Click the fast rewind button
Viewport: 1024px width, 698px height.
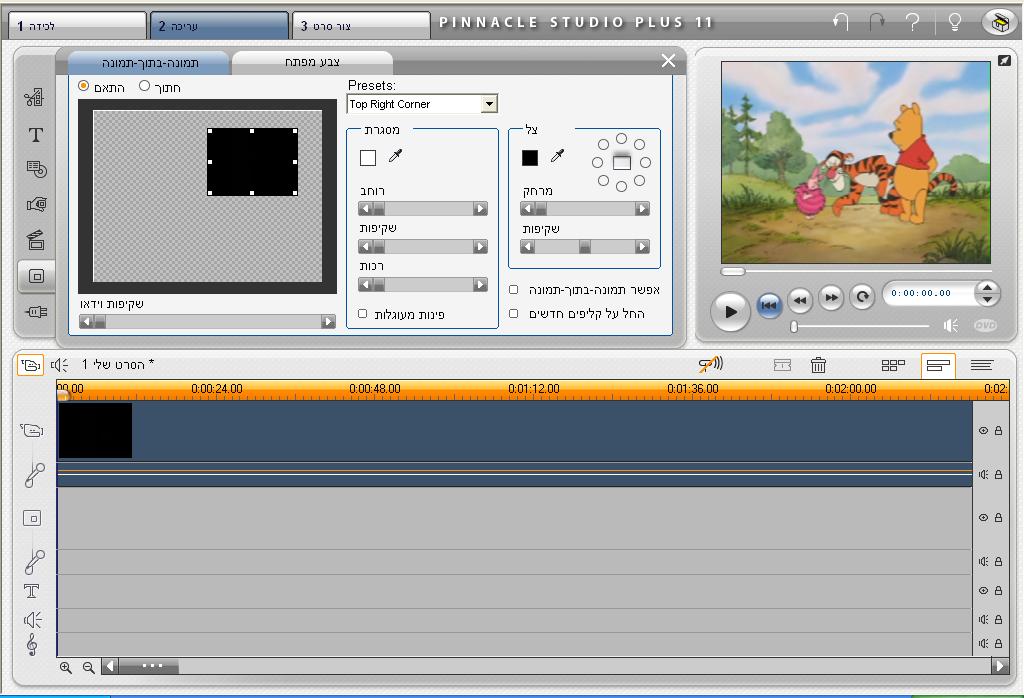800,300
